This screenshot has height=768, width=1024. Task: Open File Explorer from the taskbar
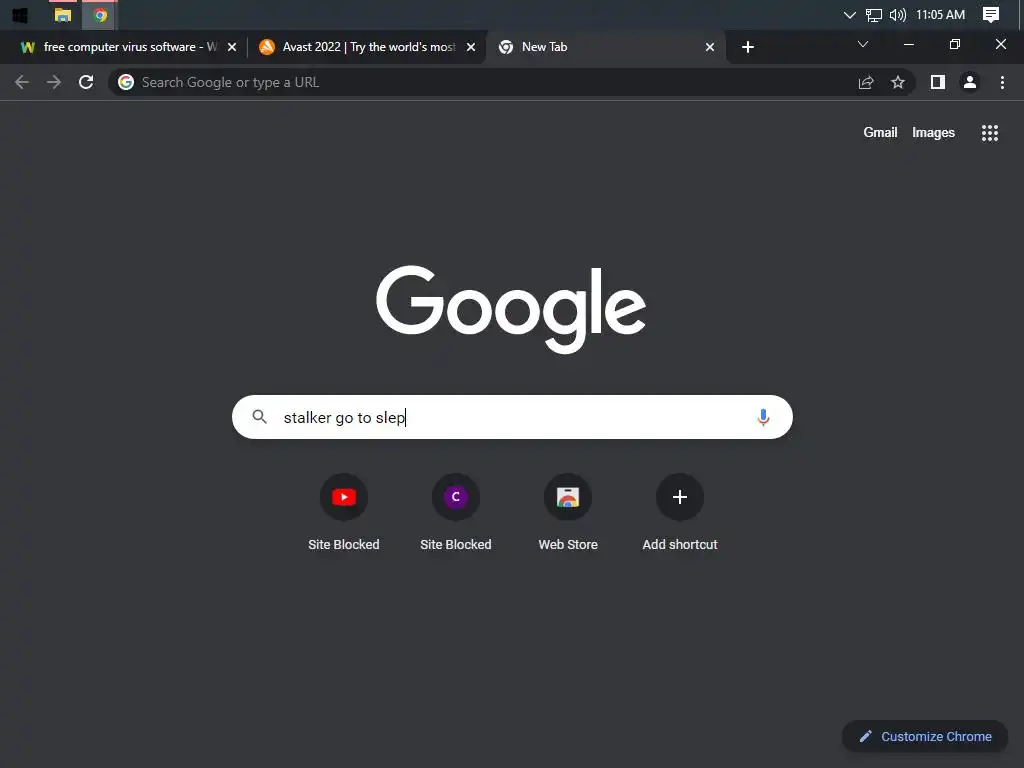pyautogui.click(x=63, y=15)
